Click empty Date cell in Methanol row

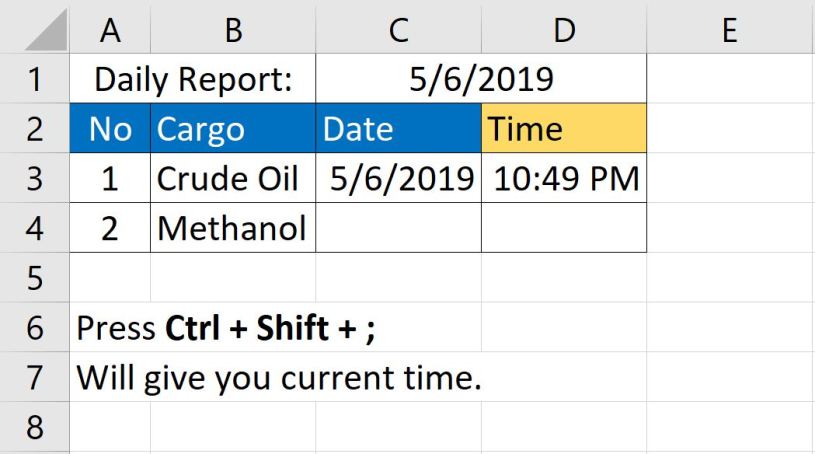coord(398,229)
